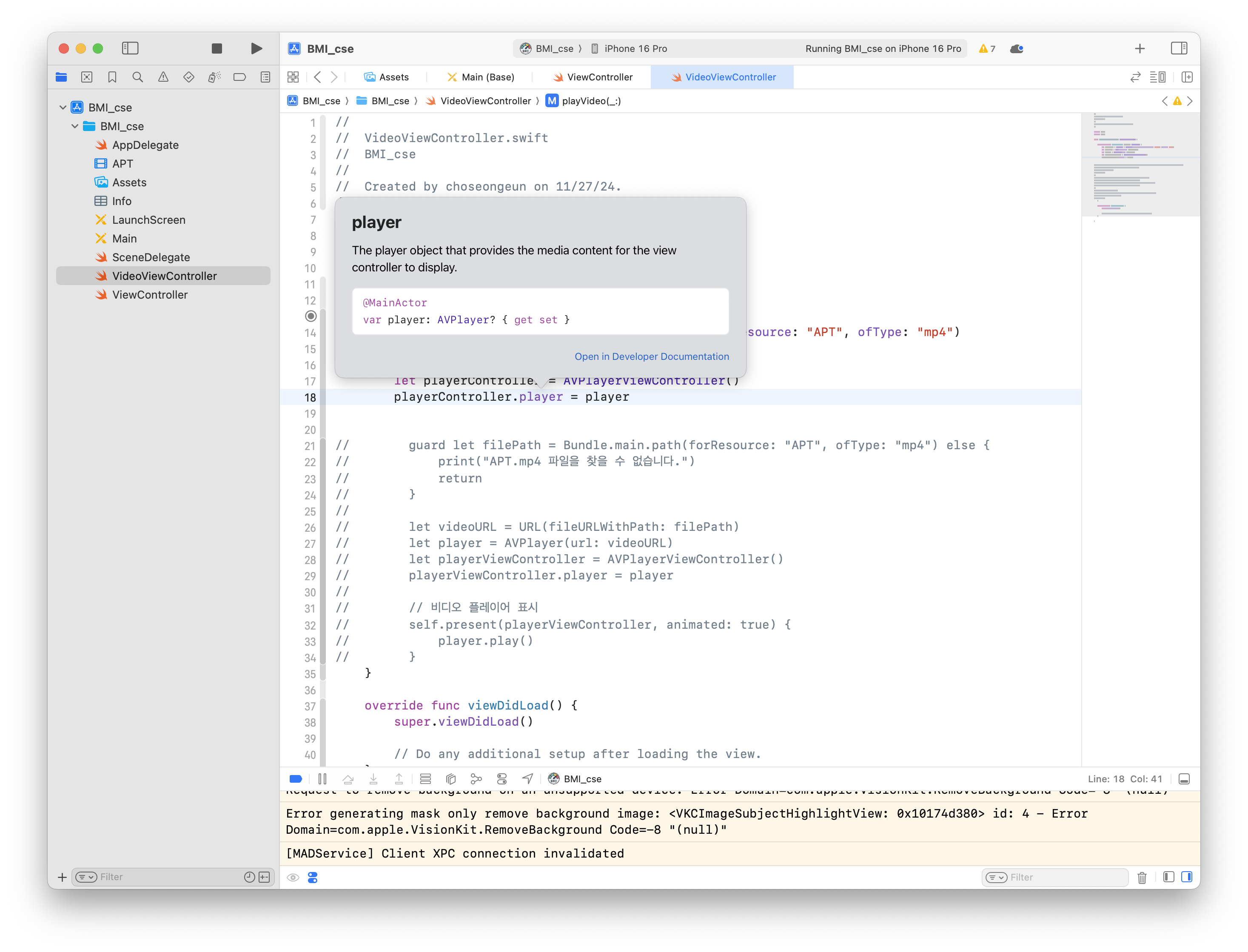This screenshot has height=952, width=1248.
Task: Select SceneDelegate in the file navigator
Action: click(151, 257)
